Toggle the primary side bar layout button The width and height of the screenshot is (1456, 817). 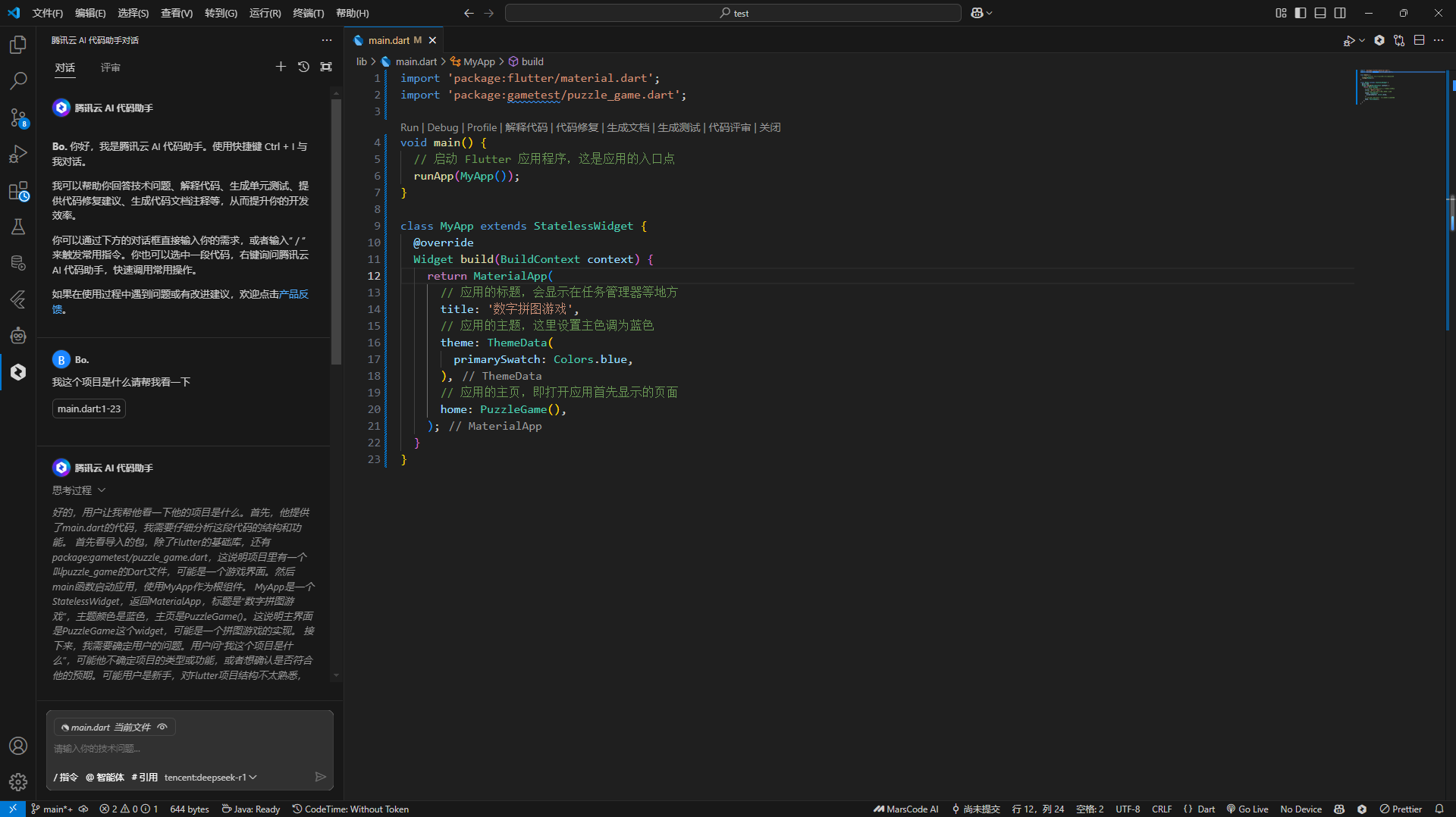click(x=1301, y=13)
